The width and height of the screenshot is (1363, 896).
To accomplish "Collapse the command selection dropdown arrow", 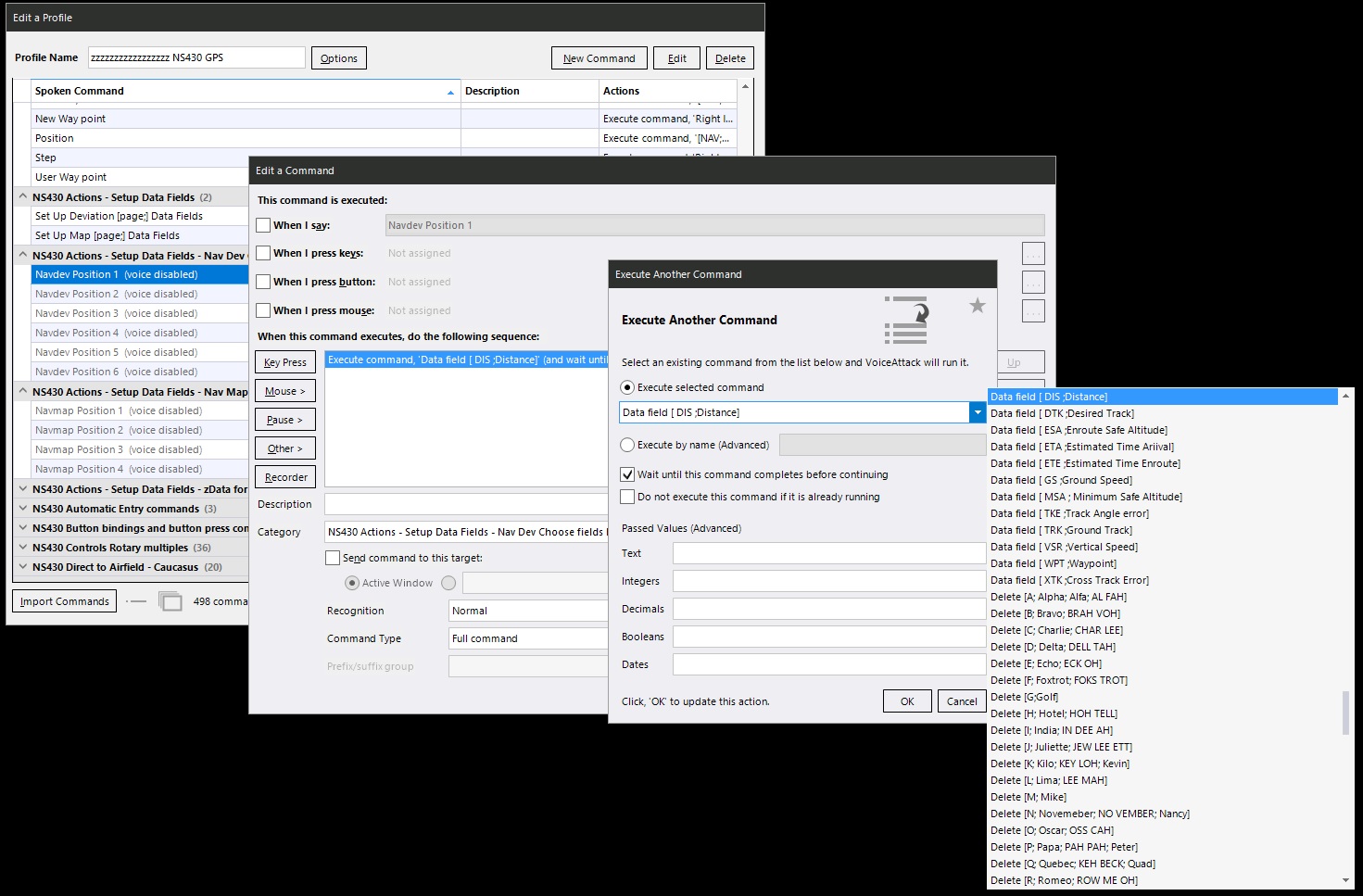I will pos(977,412).
